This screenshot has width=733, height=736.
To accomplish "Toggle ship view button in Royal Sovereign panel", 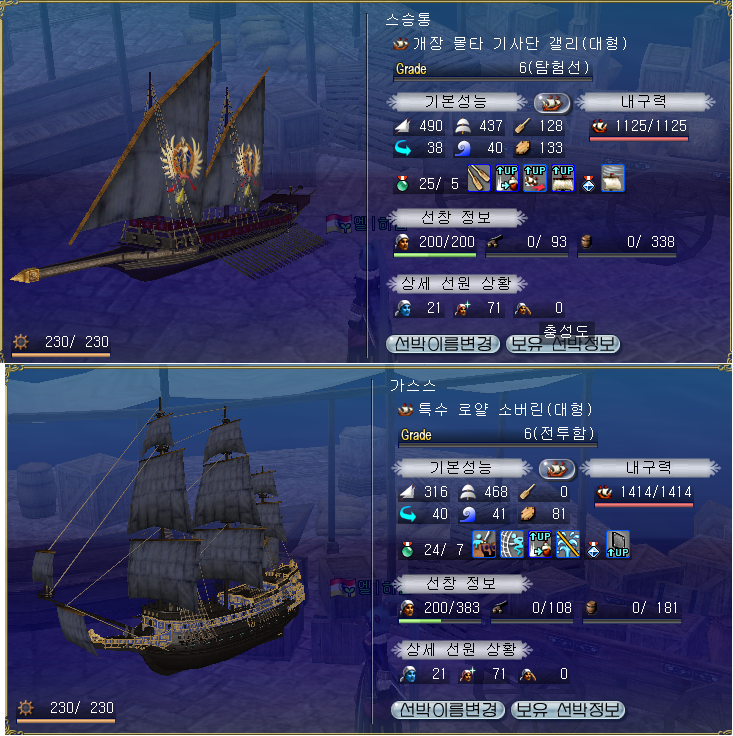I will [557, 469].
